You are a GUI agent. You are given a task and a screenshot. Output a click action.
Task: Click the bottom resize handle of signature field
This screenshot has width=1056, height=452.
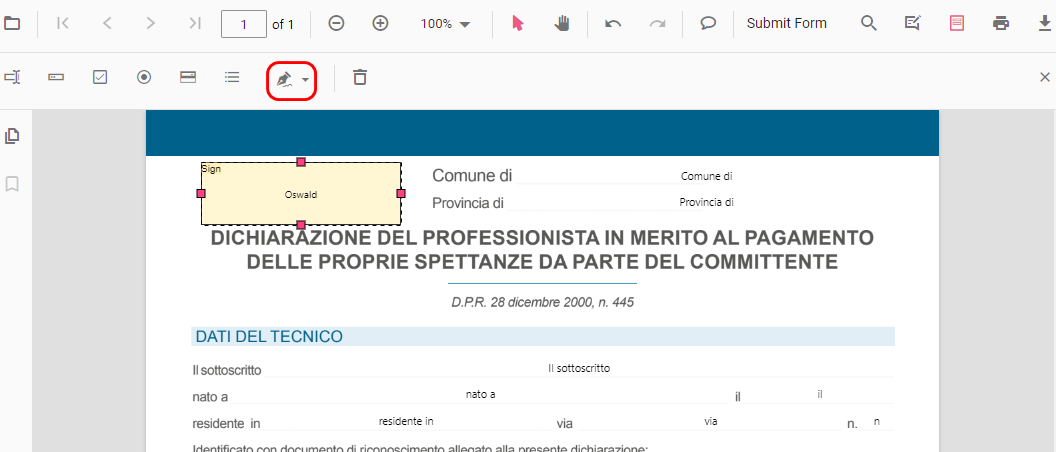301,224
